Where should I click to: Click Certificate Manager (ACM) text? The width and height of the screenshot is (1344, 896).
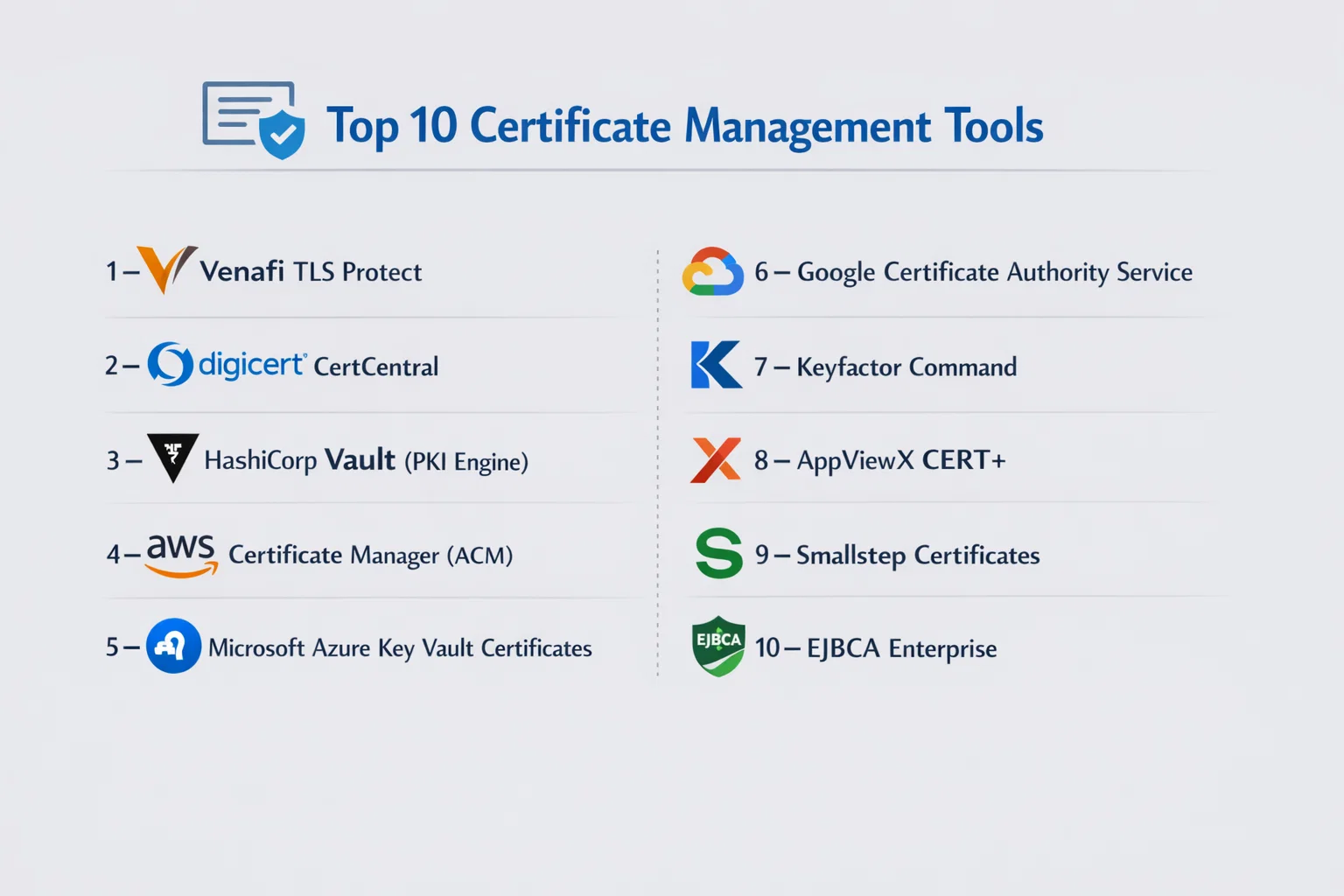click(x=370, y=556)
